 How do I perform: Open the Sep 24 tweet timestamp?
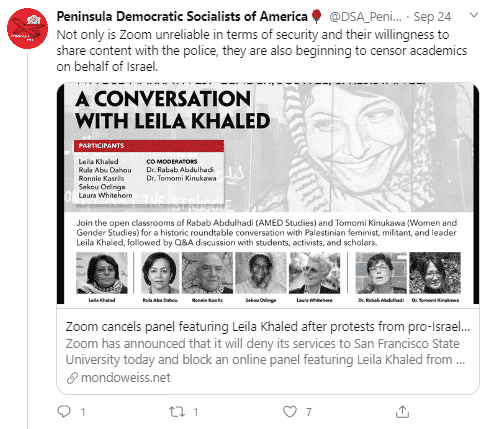[x=432, y=17]
